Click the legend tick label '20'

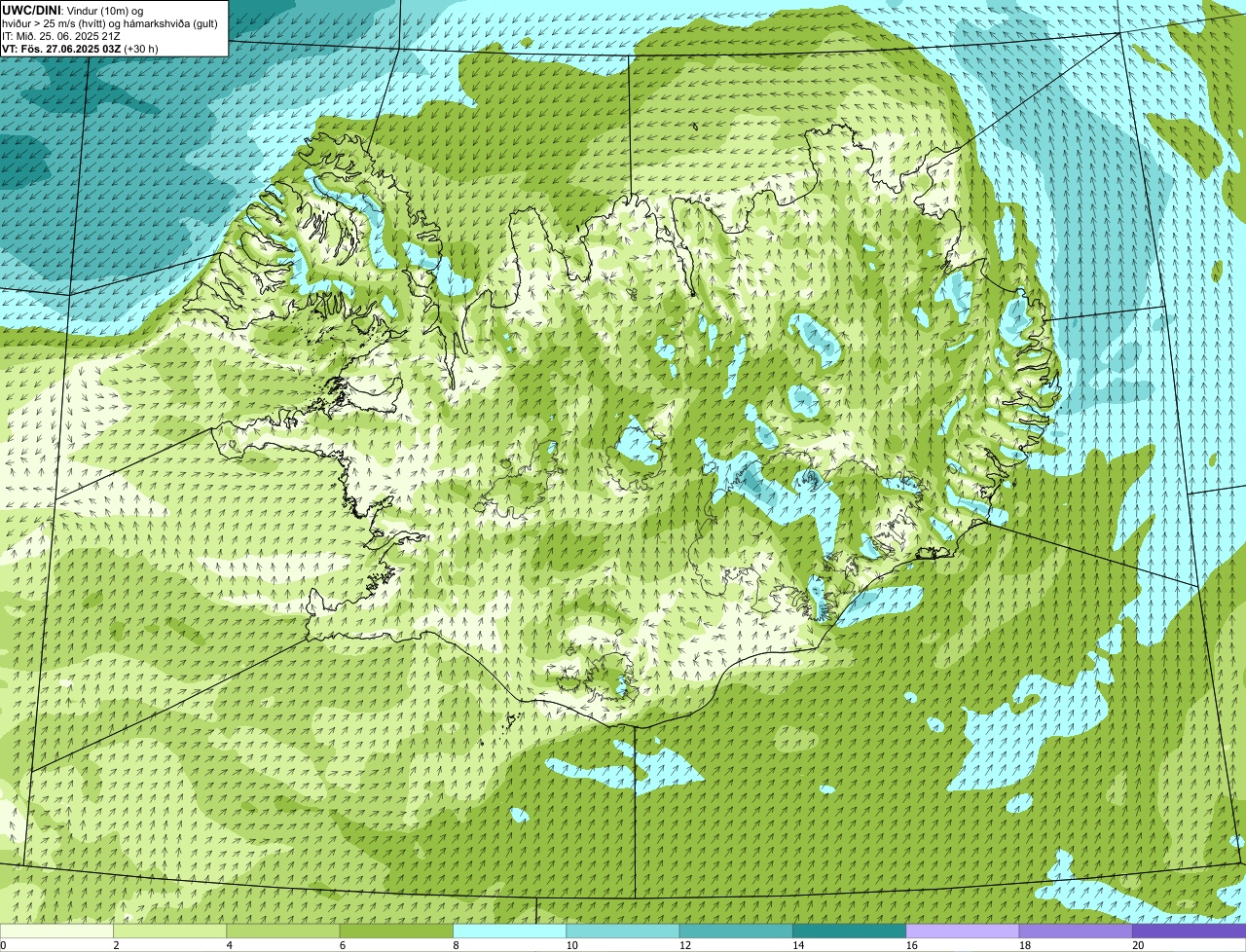point(1138,945)
